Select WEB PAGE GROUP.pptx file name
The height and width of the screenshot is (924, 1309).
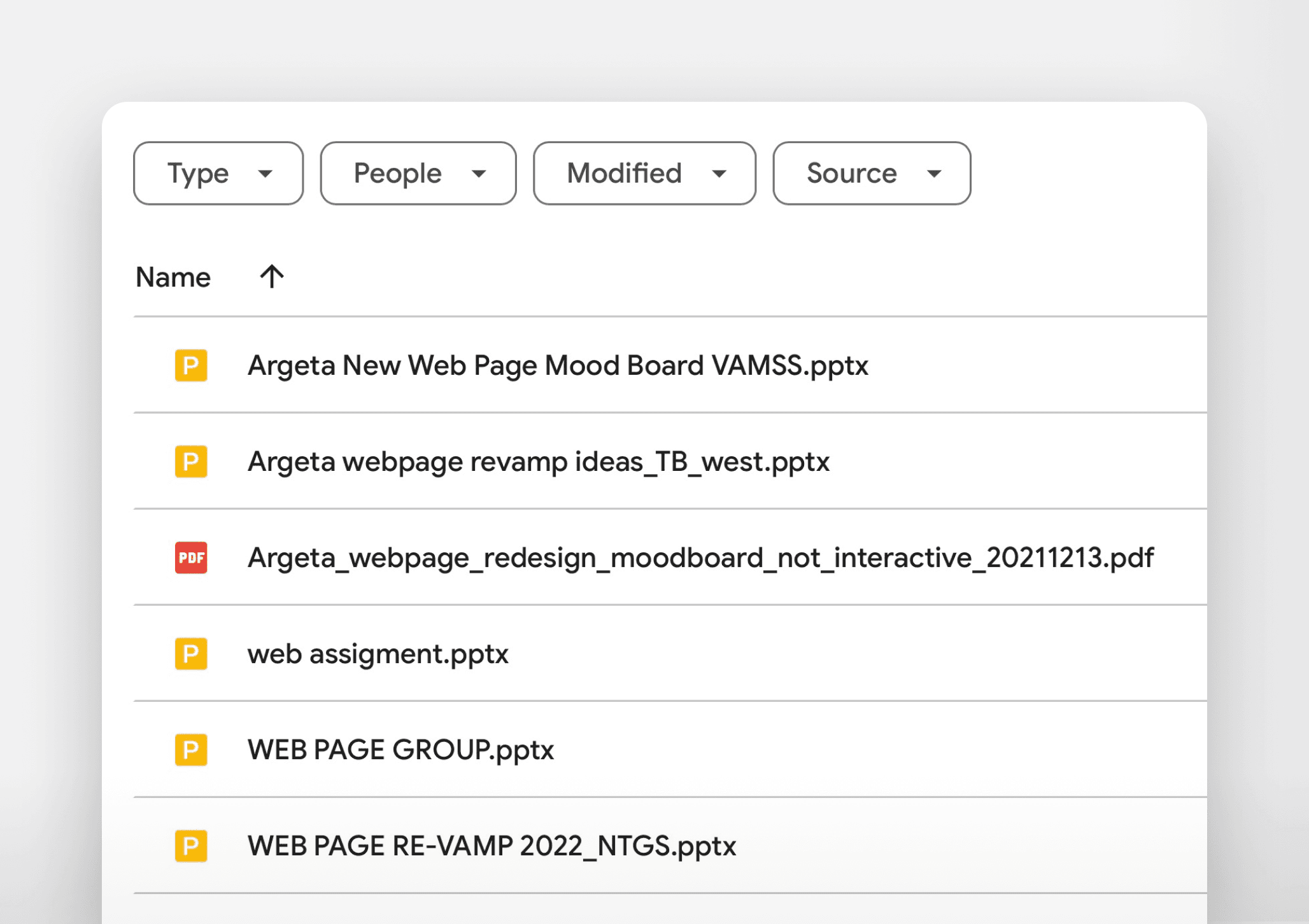tap(400, 750)
